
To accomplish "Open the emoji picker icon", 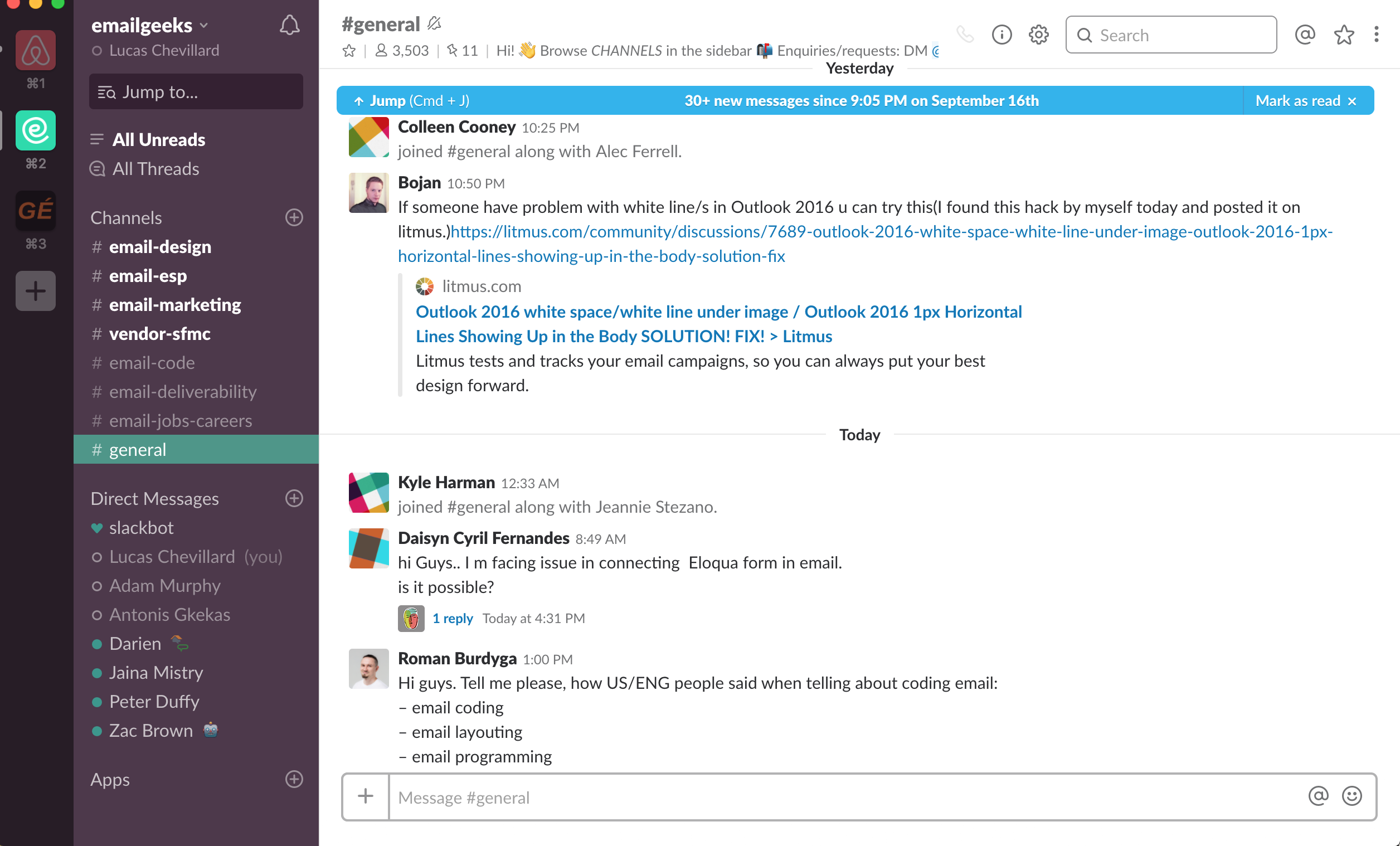I will (1352, 797).
